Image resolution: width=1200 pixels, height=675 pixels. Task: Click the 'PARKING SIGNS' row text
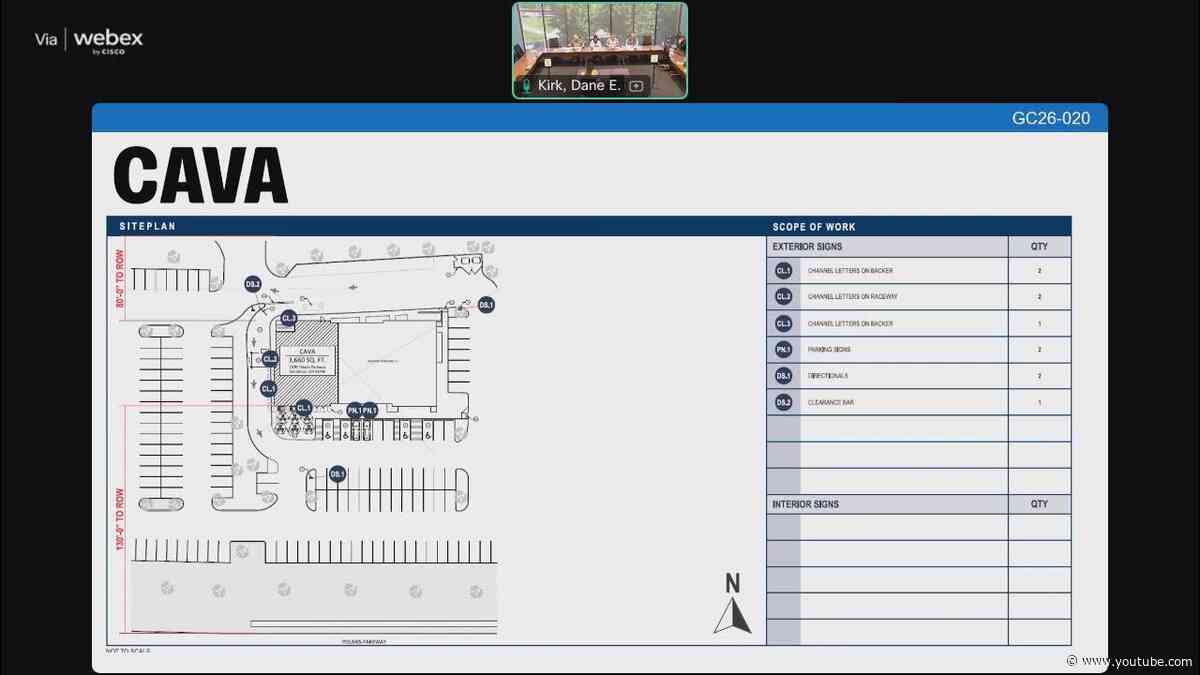tap(828, 350)
